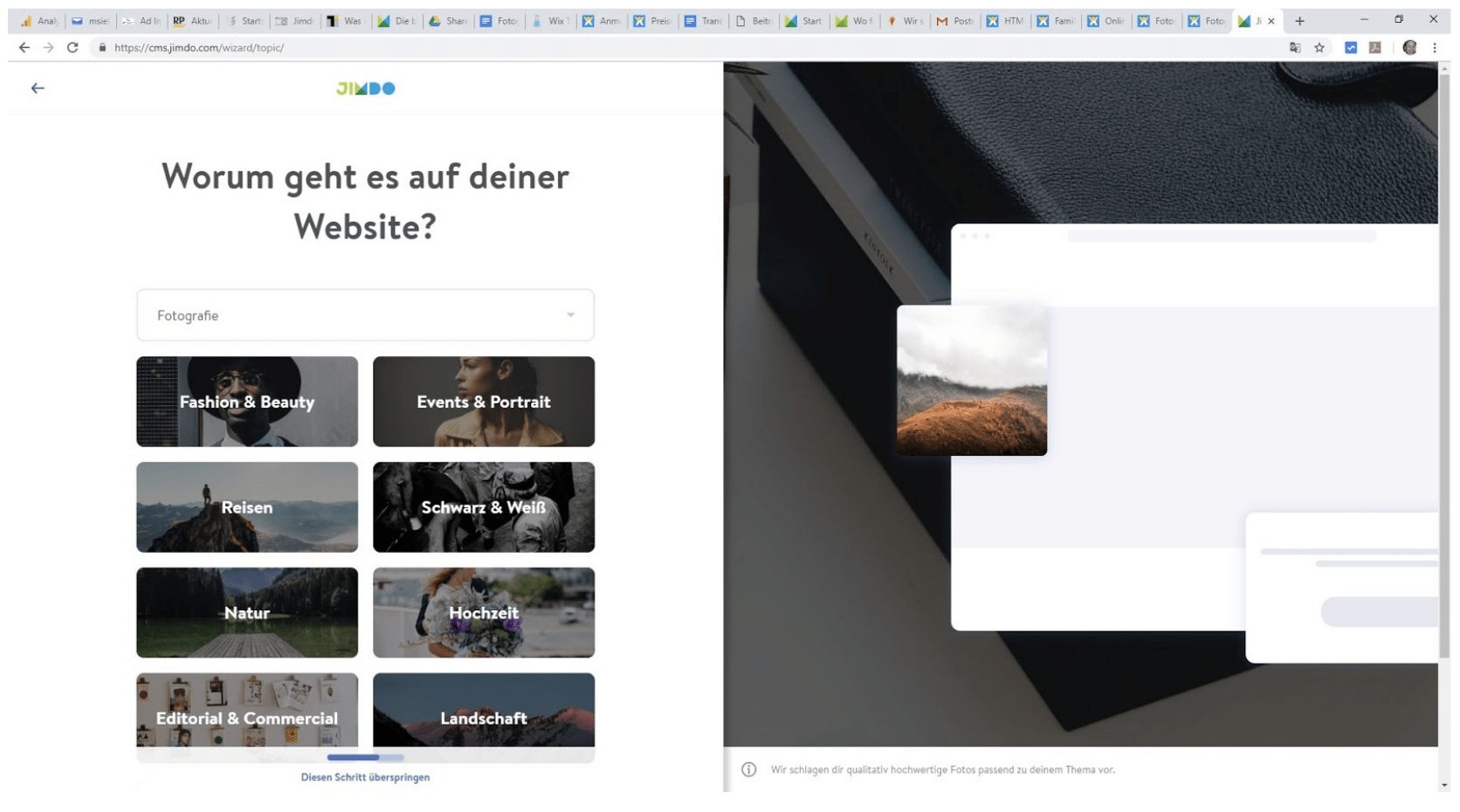This screenshot has width=1460, height=812.
Task: Switch to the Was tab
Action: (x=344, y=21)
